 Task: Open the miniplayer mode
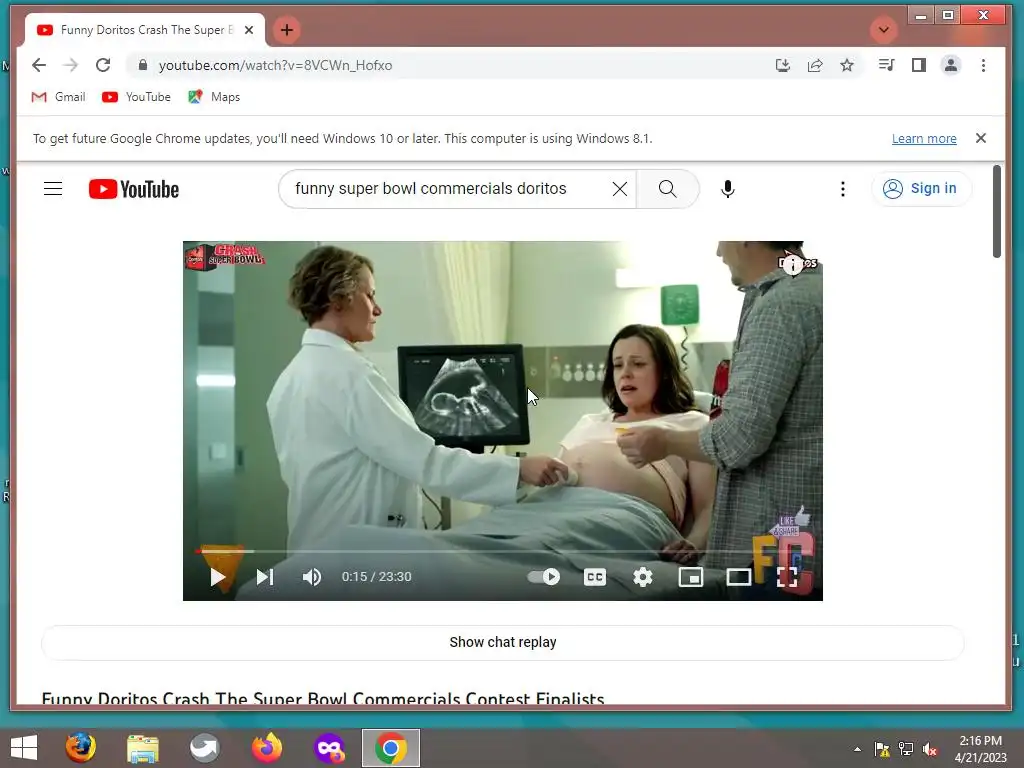[x=690, y=577]
